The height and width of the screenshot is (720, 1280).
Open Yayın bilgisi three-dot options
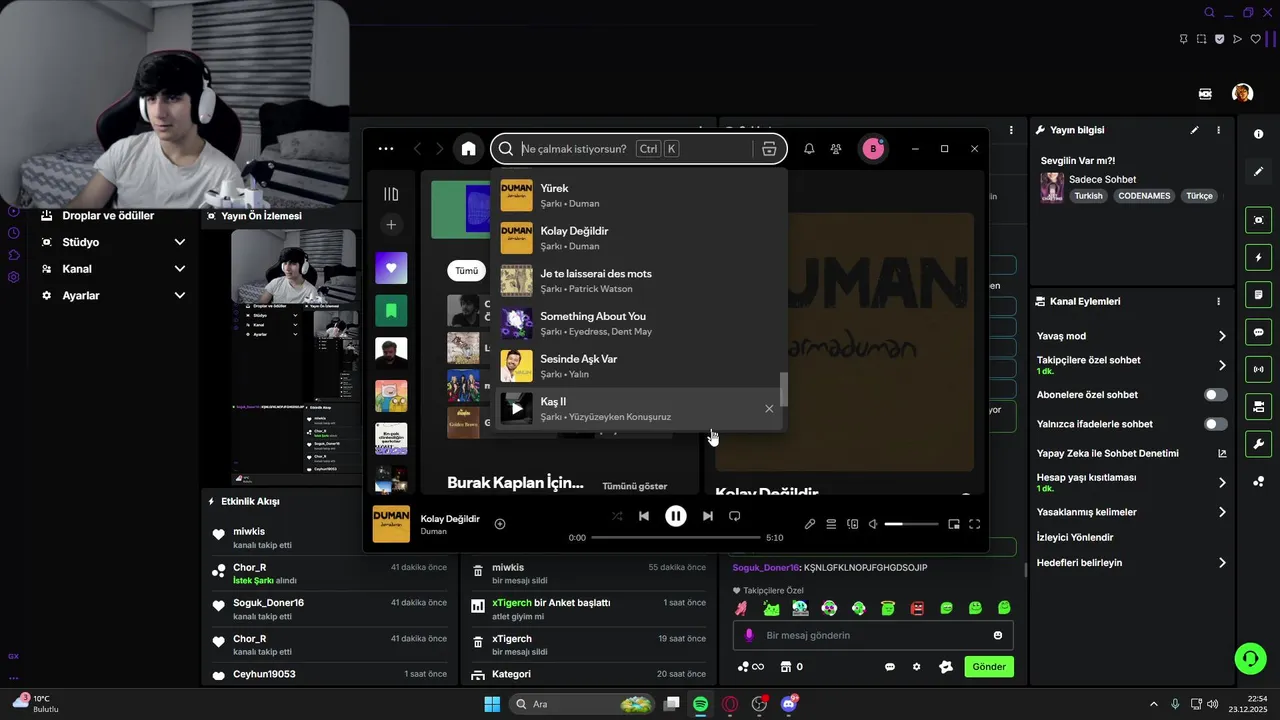1218,130
